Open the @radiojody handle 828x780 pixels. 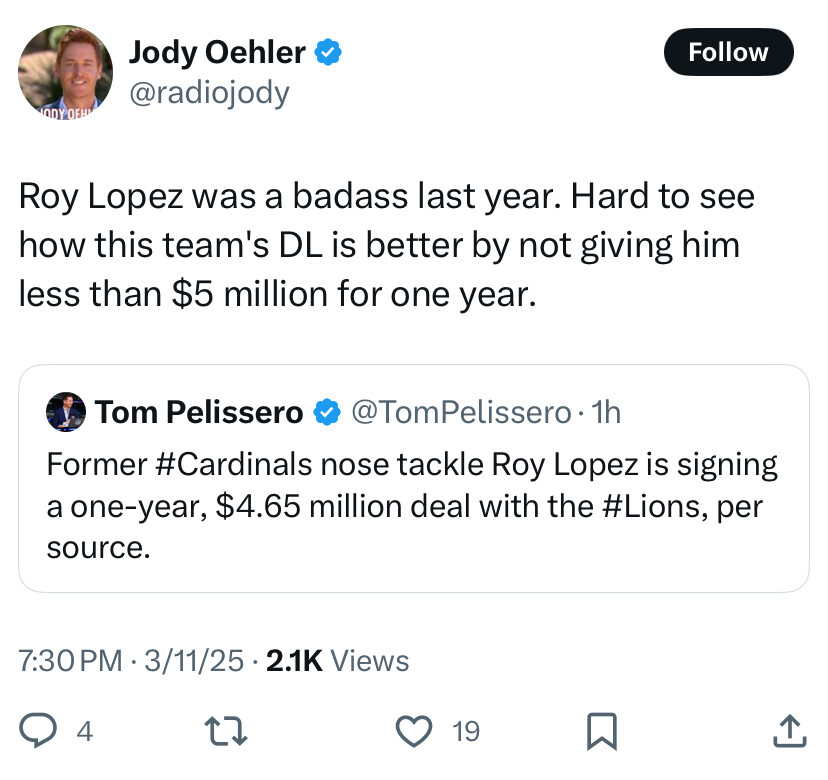point(209,93)
